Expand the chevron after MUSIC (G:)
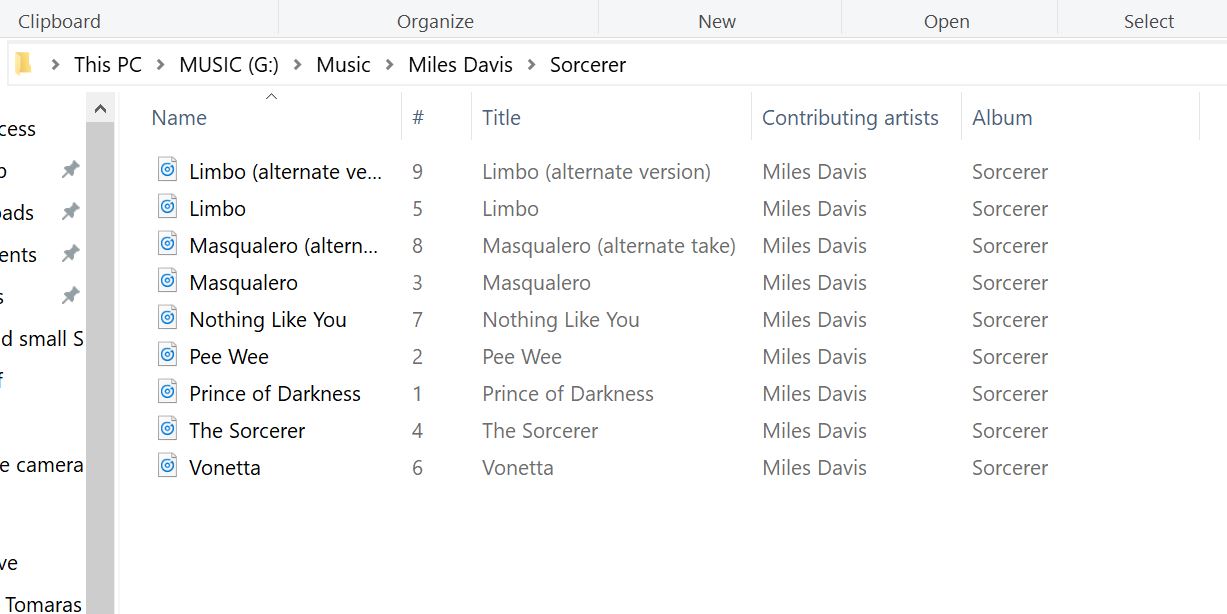This screenshot has width=1227, height=614. 298,65
